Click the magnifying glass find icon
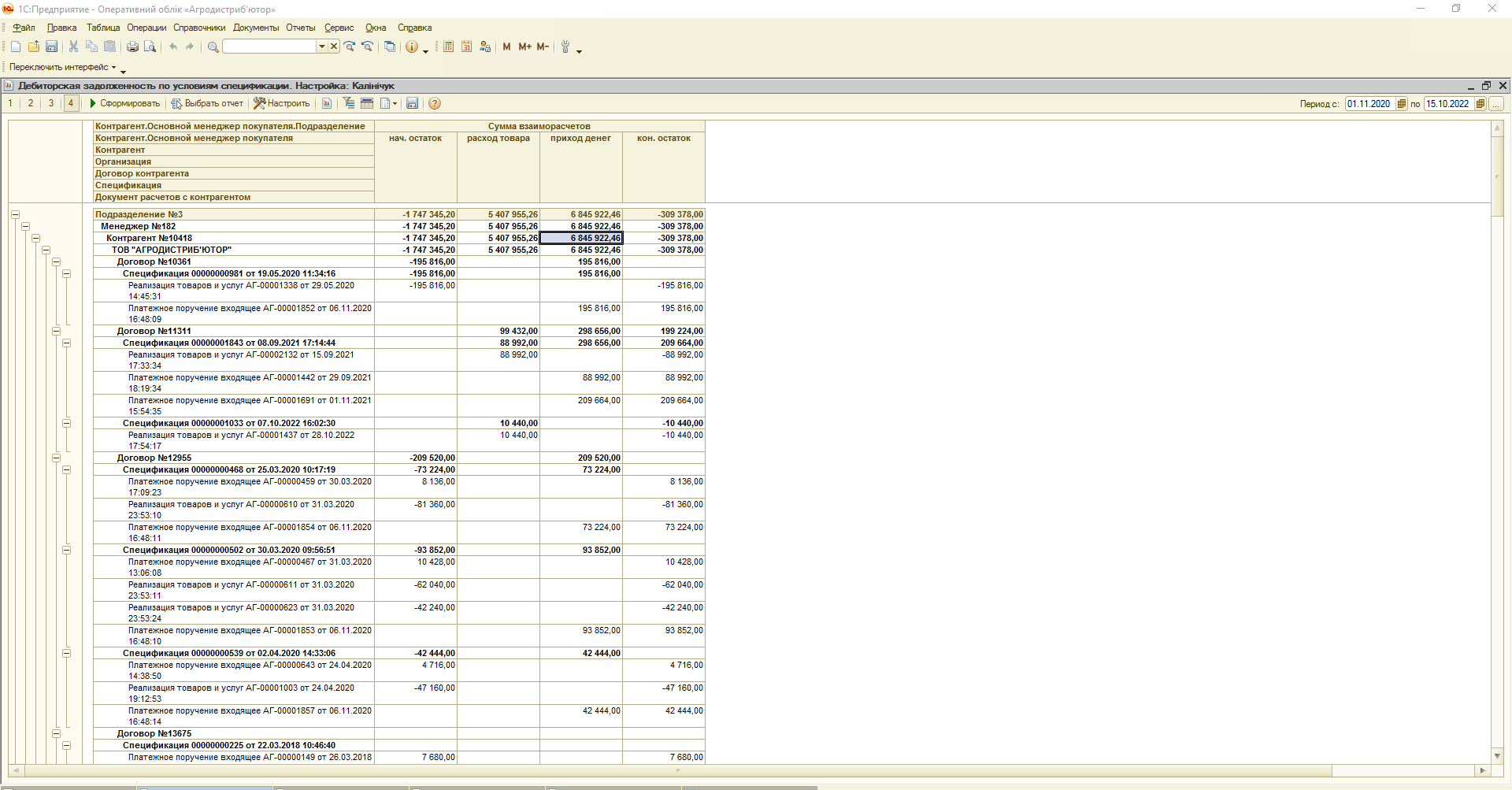The height and width of the screenshot is (790, 1512). tap(213, 47)
